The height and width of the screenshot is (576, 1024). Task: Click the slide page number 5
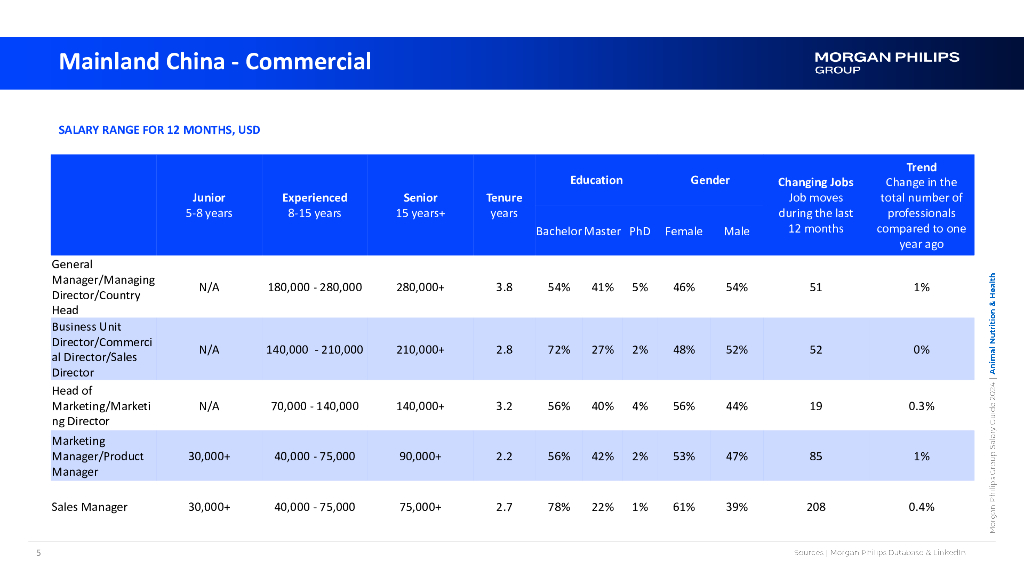tap(38, 552)
